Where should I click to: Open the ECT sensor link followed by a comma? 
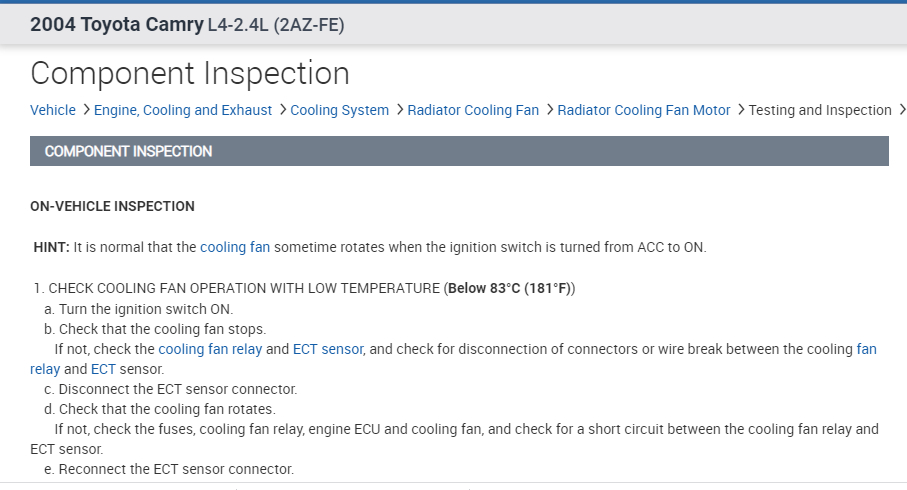[328, 349]
